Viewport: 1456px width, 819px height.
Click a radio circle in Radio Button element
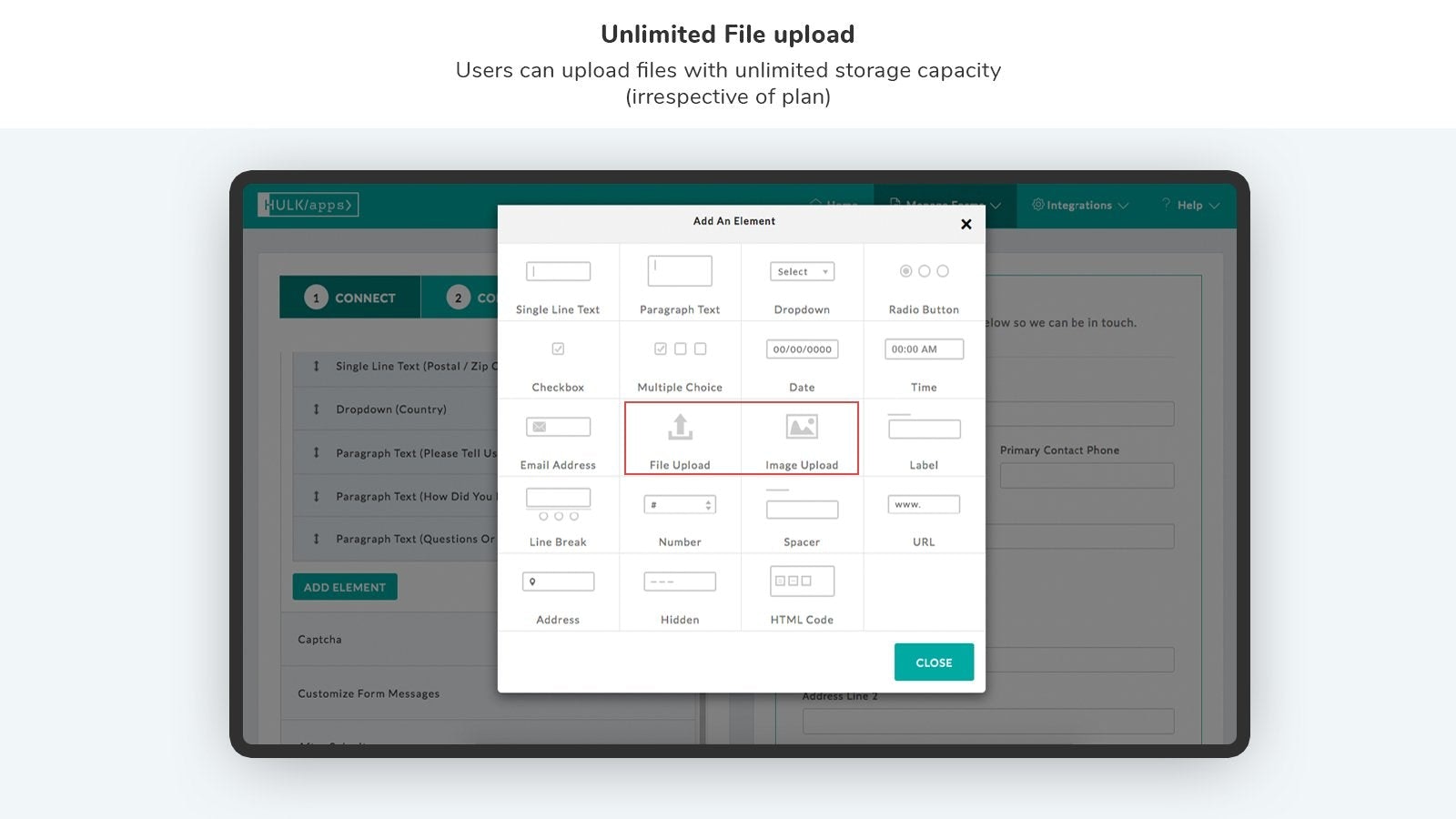click(905, 270)
